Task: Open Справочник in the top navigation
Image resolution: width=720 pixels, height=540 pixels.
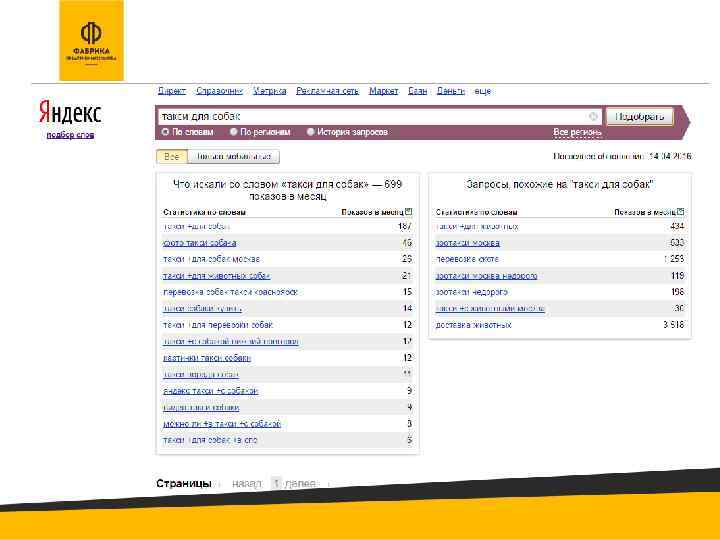Action: coord(219,91)
